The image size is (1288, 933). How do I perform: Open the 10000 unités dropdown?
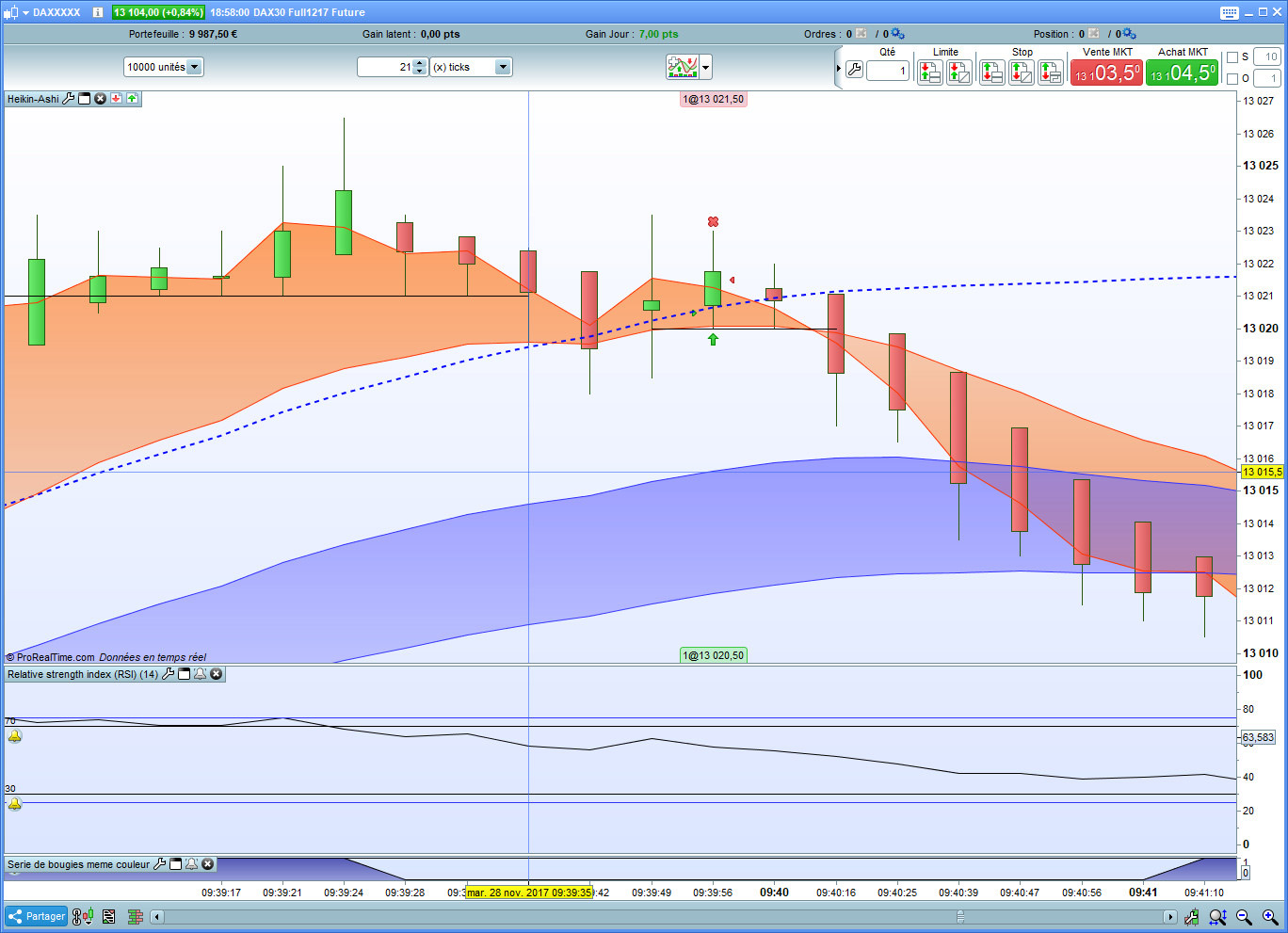click(x=163, y=67)
